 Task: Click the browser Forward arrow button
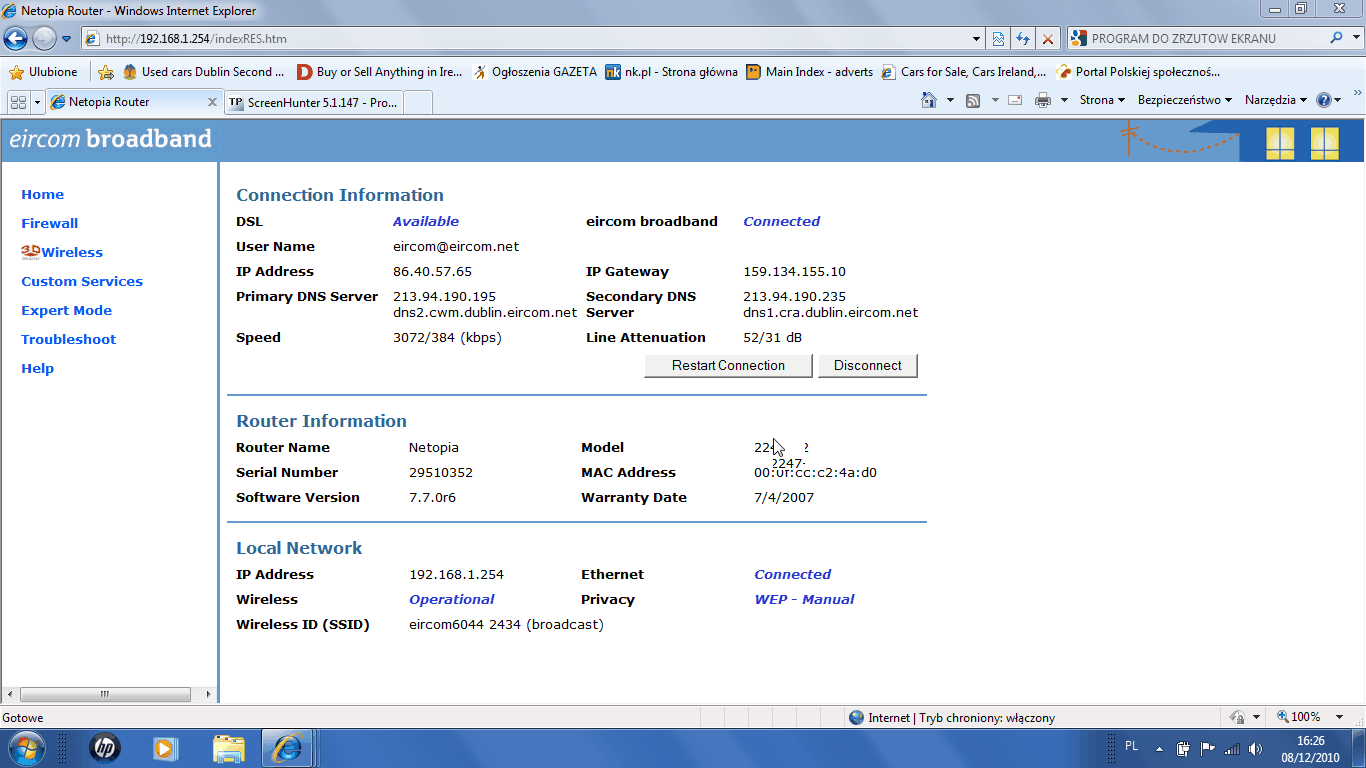[x=44, y=39]
